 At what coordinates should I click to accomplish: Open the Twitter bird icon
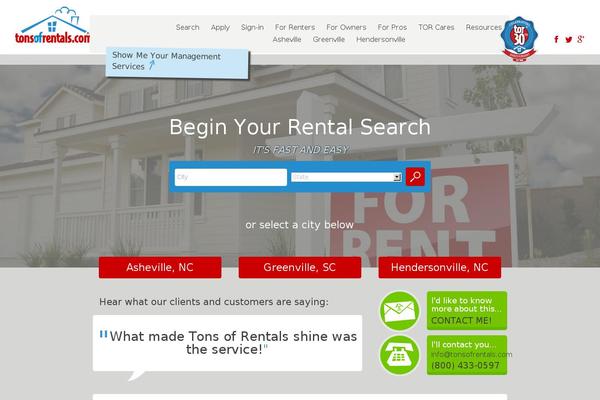(x=569, y=39)
